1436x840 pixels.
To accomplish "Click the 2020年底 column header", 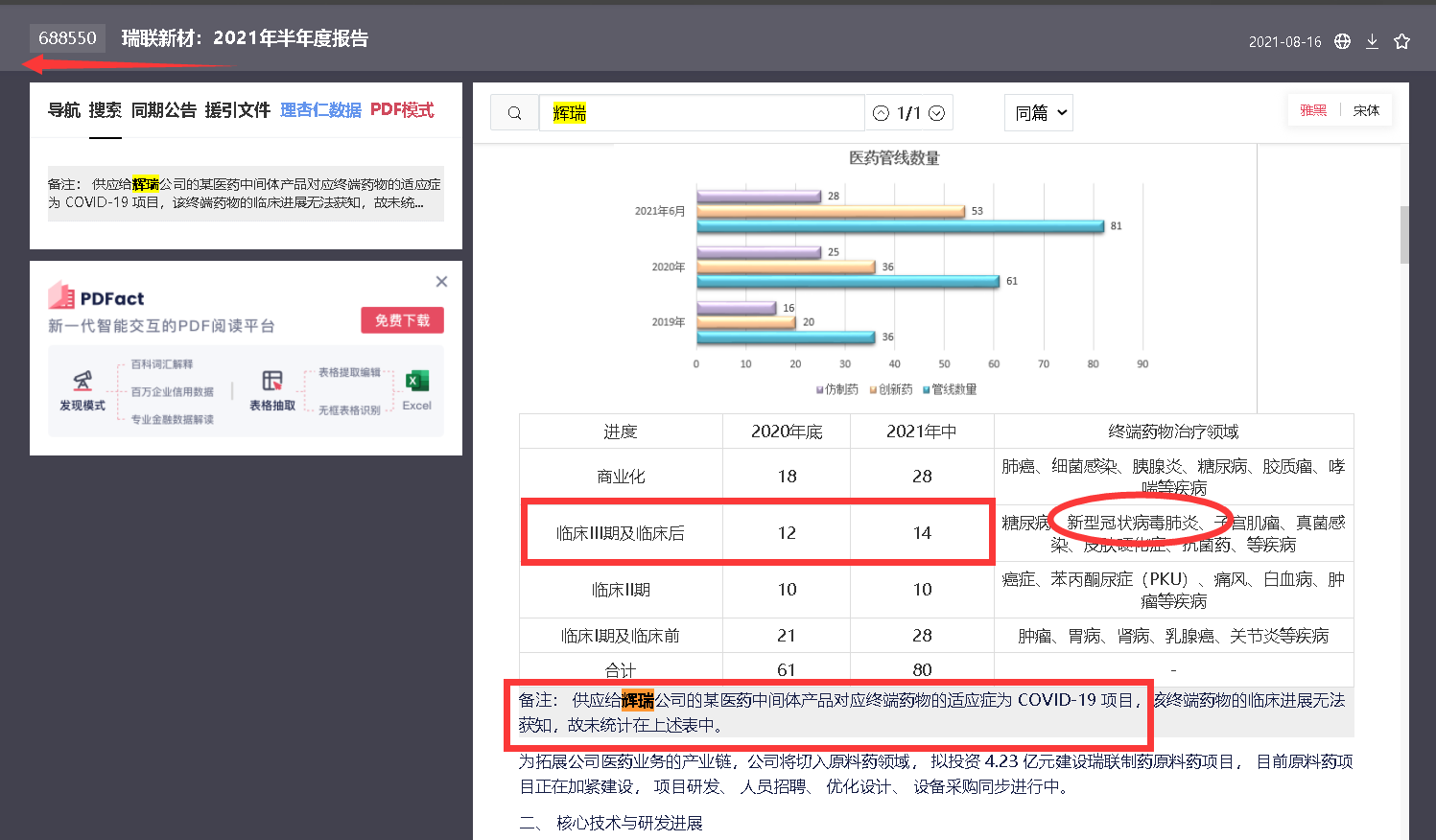I will (x=787, y=432).
